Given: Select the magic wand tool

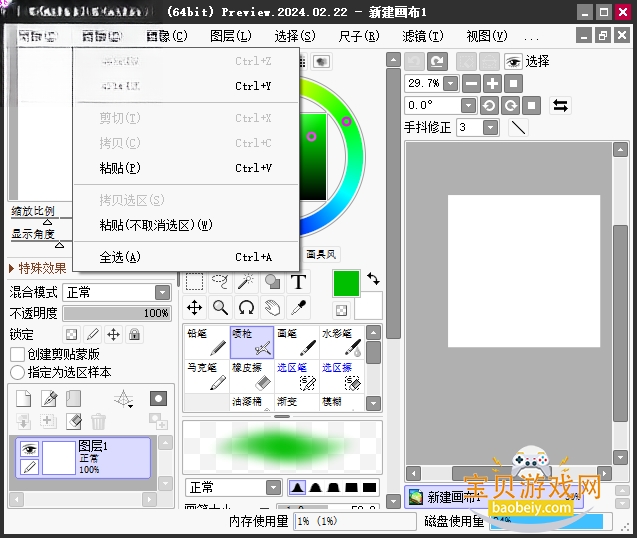Looking at the screenshot, I should coord(246,282).
